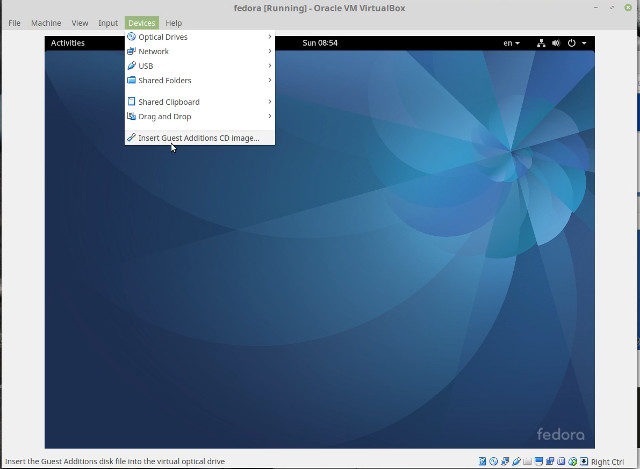Click the optical disk status icon
This screenshot has width=640, height=469.
493,461
